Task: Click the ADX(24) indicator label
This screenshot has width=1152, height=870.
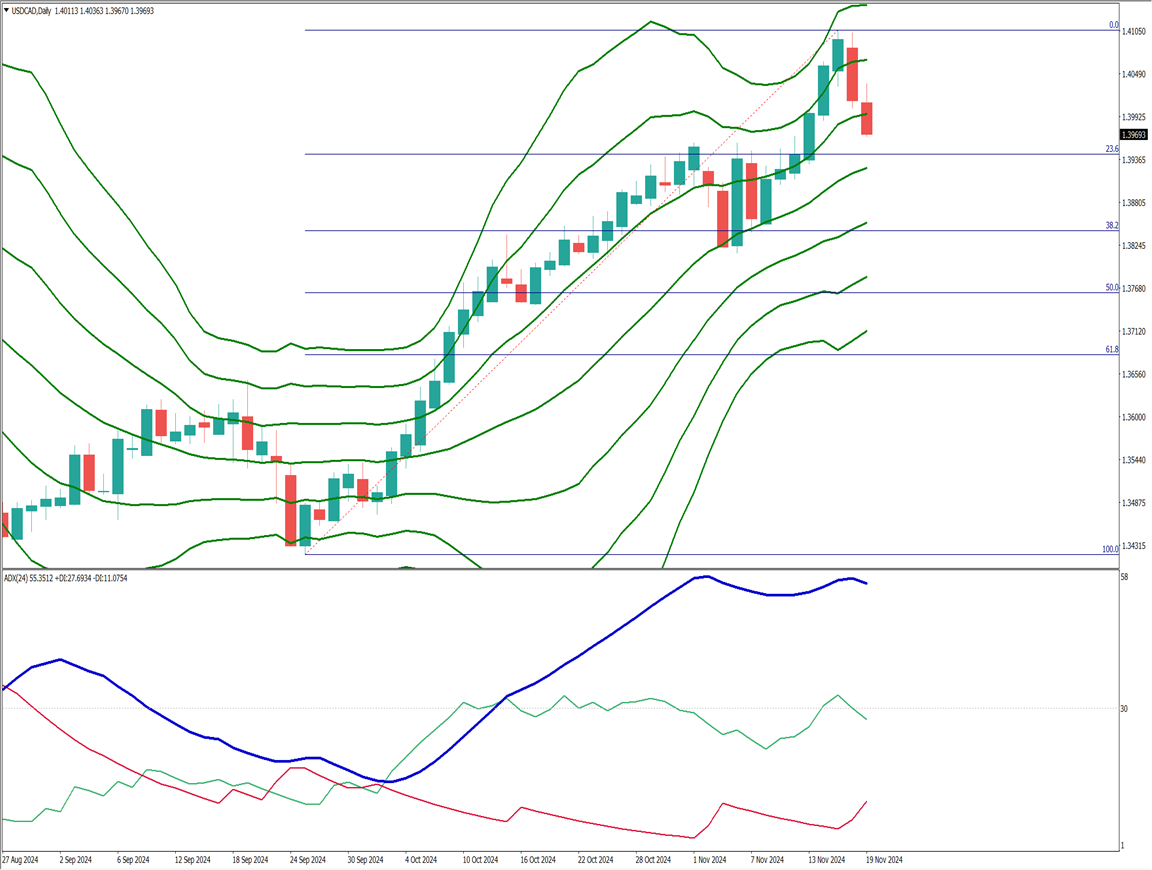Action: (x=18, y=578)
